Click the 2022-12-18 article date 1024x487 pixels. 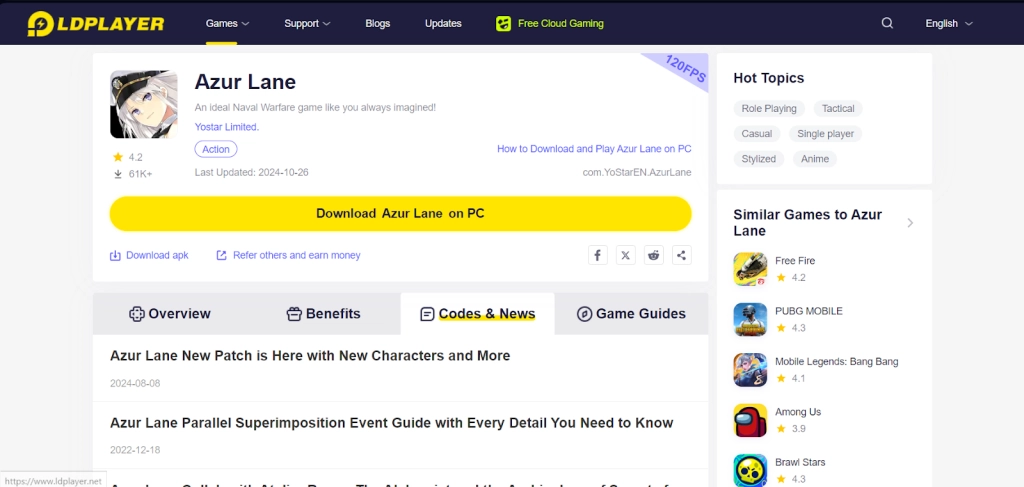[x=135, y=450]
